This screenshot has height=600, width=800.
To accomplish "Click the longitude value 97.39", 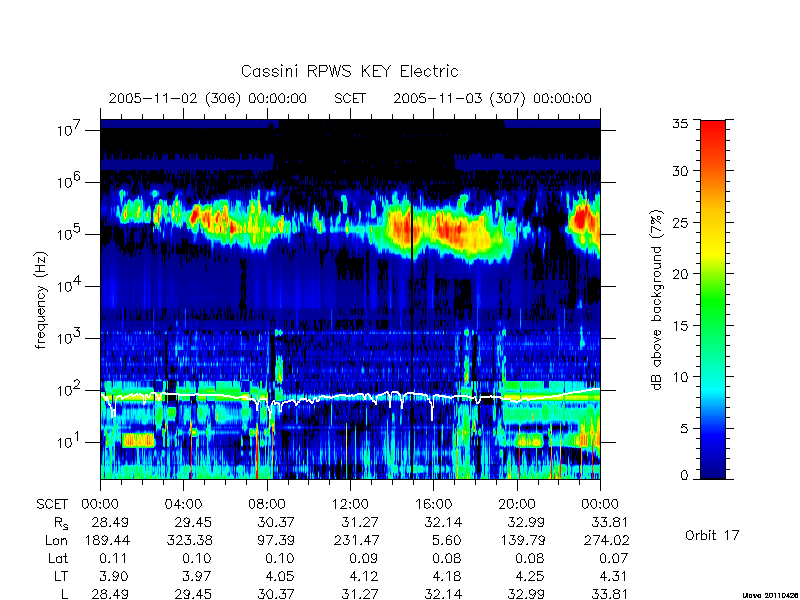I will pyautogui.click(x=276, y=540).
